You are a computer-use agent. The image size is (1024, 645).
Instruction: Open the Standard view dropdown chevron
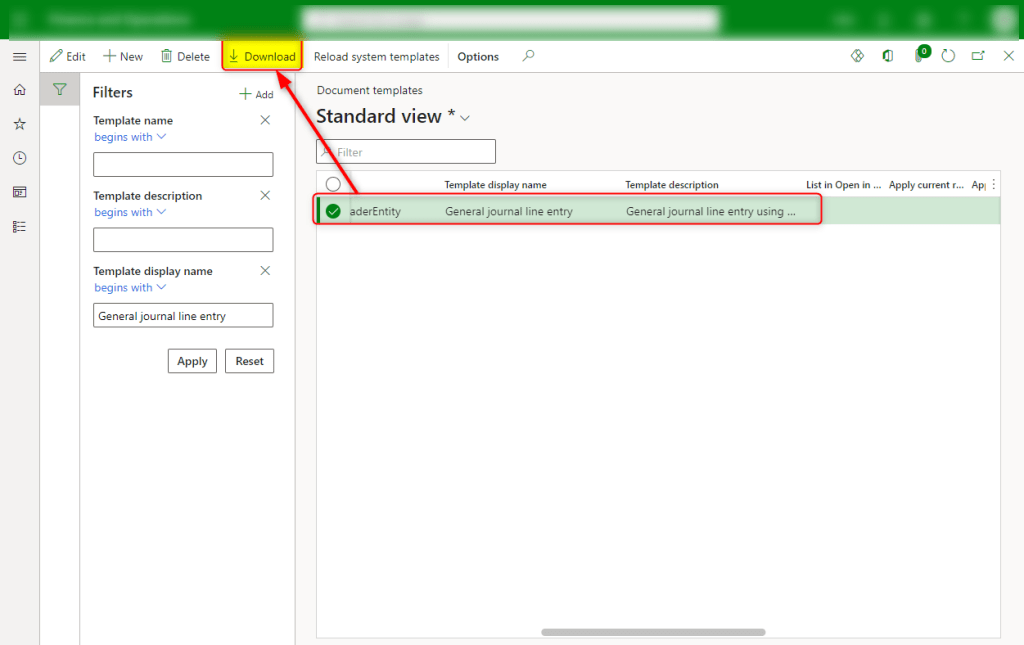tap(465, 118)
